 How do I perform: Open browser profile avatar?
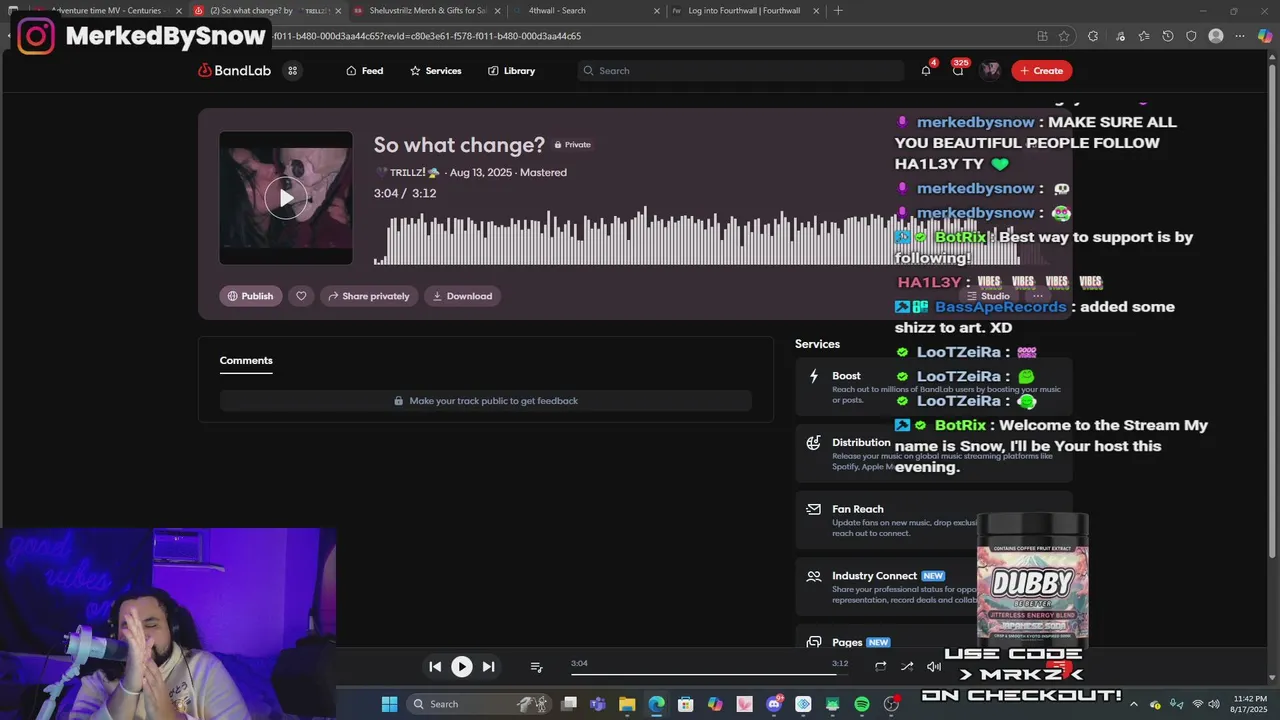pos(1216,36)
